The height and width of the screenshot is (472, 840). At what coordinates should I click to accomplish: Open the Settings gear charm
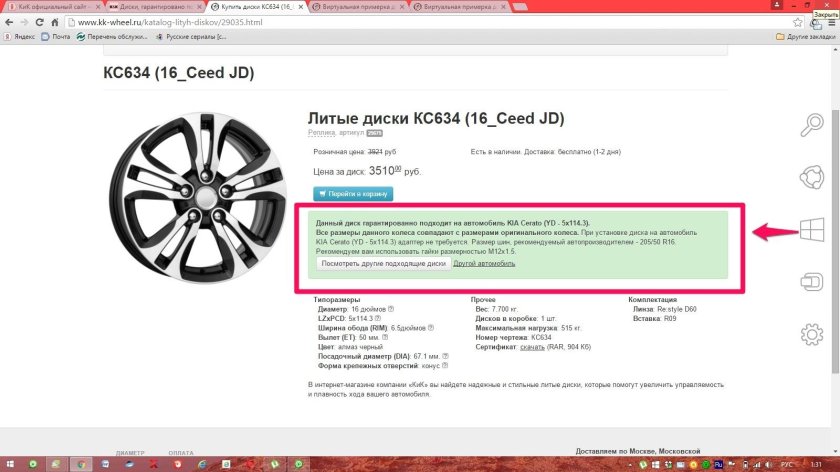click(x=812, y=334)
